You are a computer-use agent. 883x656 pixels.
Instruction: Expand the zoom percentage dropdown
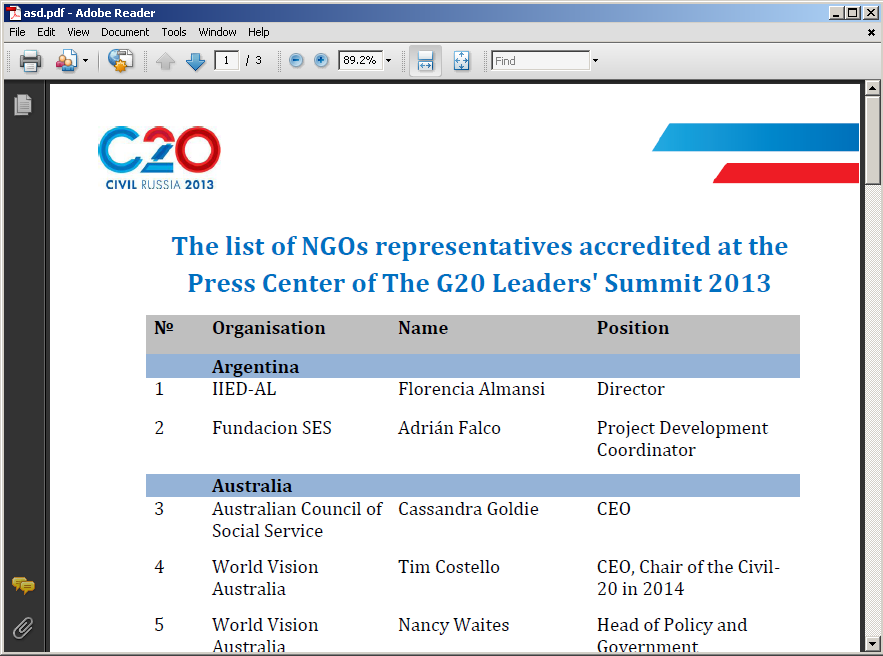click(x=388, y=61)
